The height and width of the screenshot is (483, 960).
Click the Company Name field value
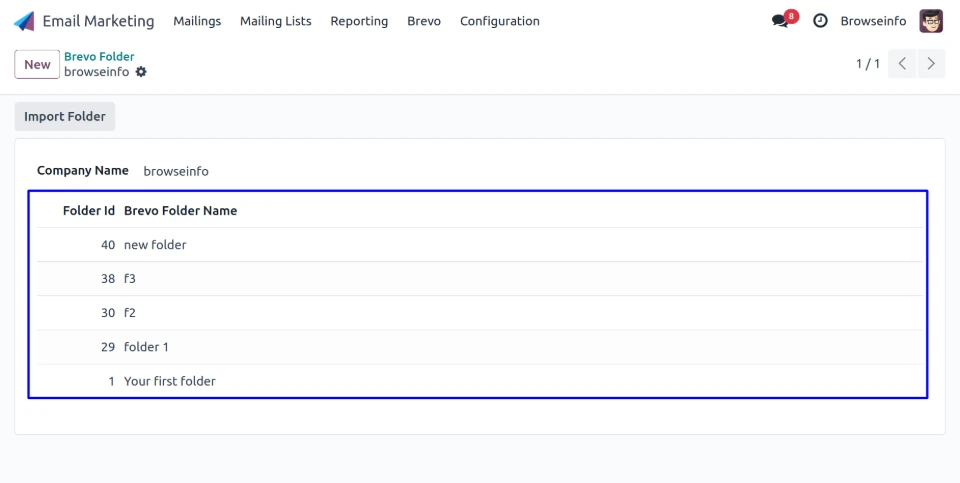[176, 171]
